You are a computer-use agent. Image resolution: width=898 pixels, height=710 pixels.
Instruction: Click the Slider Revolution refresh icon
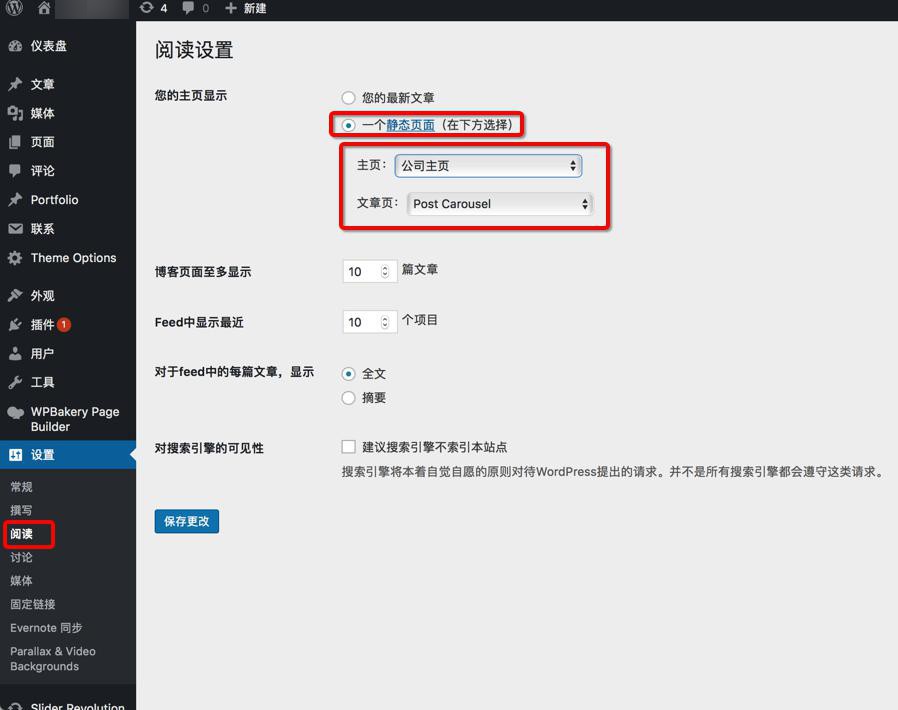(x=15, y=707)
